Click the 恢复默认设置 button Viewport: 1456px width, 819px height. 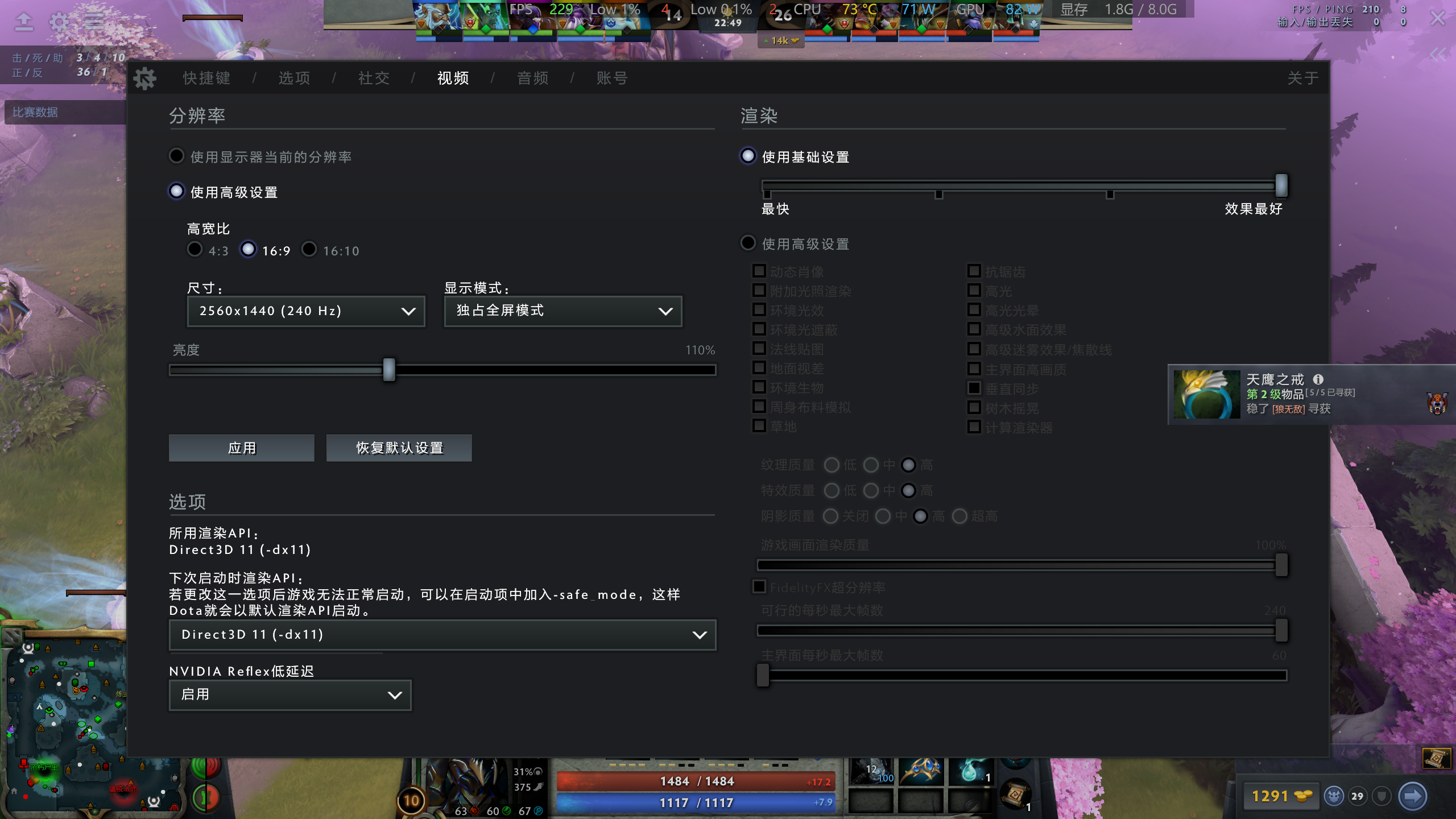point(399,448)
